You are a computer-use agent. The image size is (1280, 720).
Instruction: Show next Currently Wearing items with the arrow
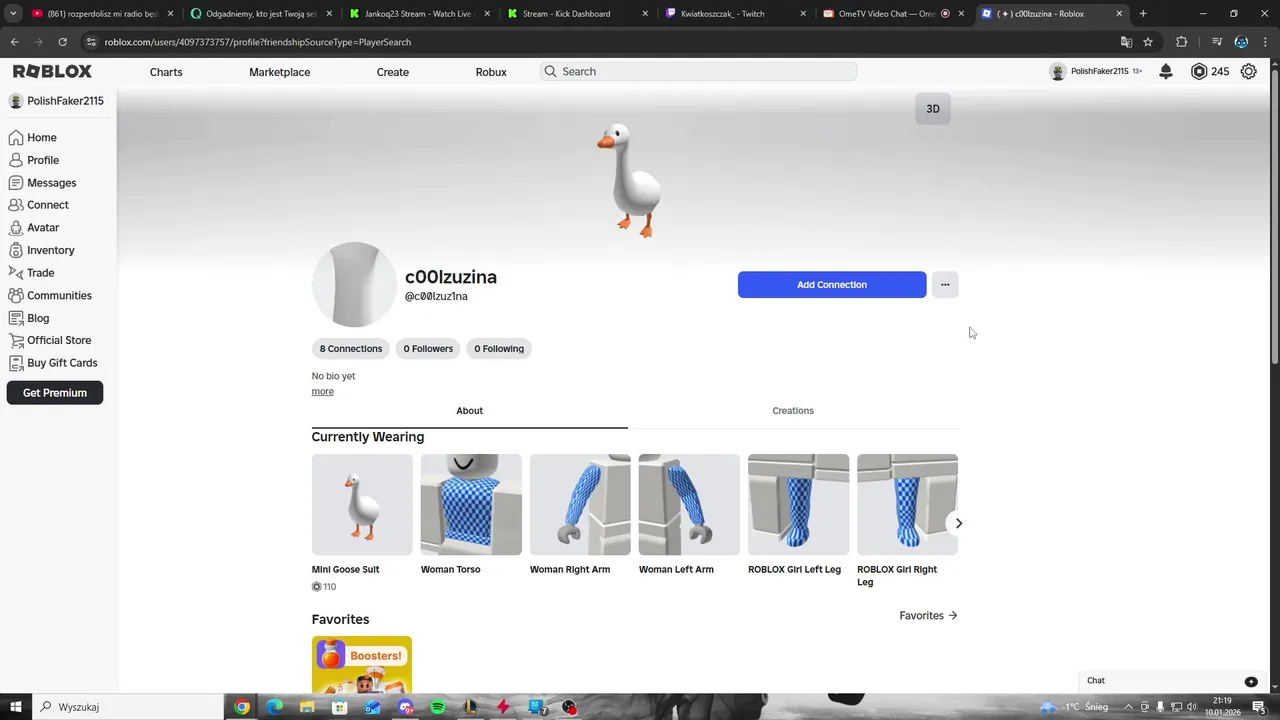[958, 523]
